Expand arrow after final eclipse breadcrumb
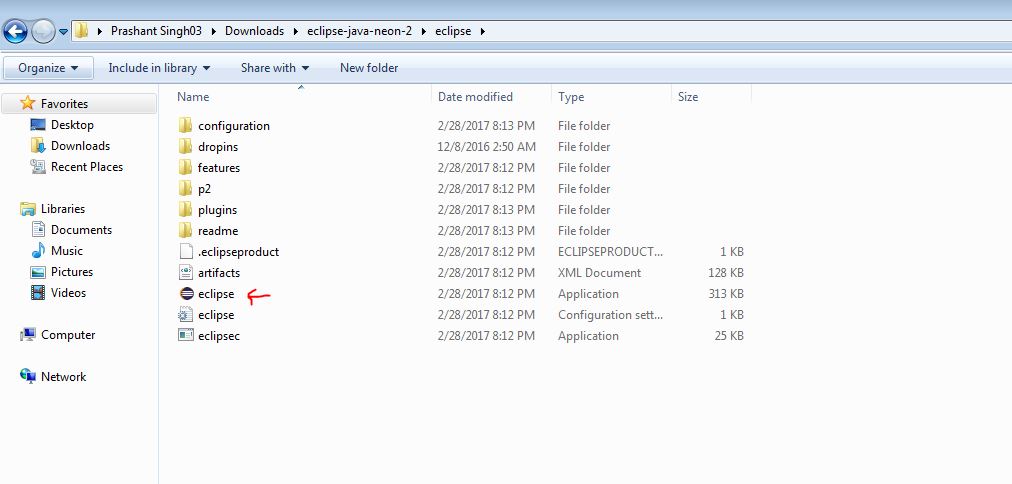This screenshot has width=1012, height=484. point(482,31)
